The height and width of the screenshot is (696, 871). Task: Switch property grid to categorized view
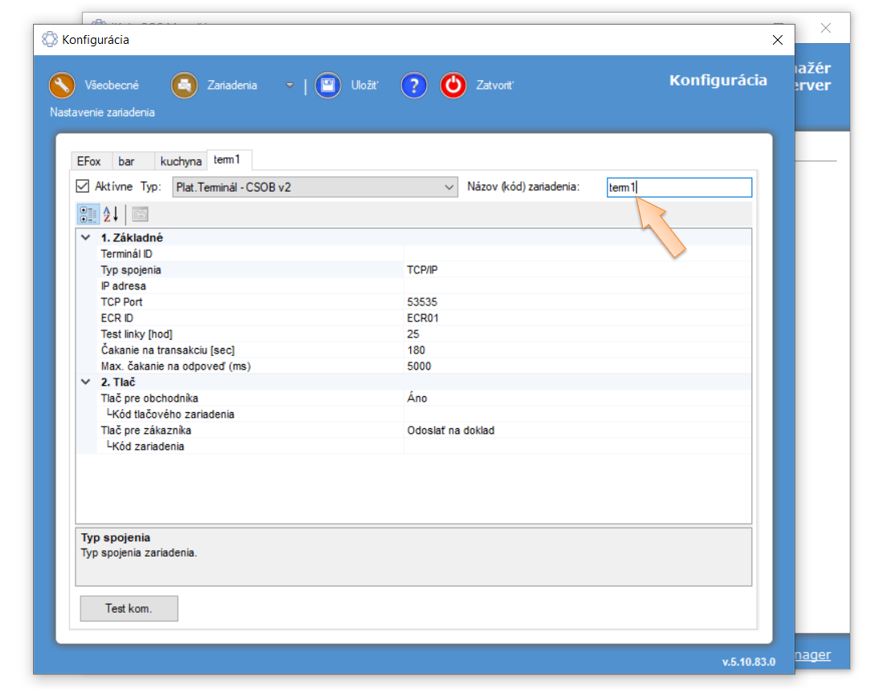pos(88,213)
